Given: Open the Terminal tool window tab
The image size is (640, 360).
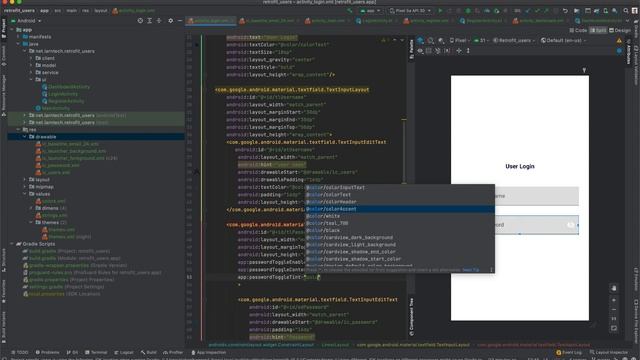Looking at the screenshot, I should (x=96, y=352).
